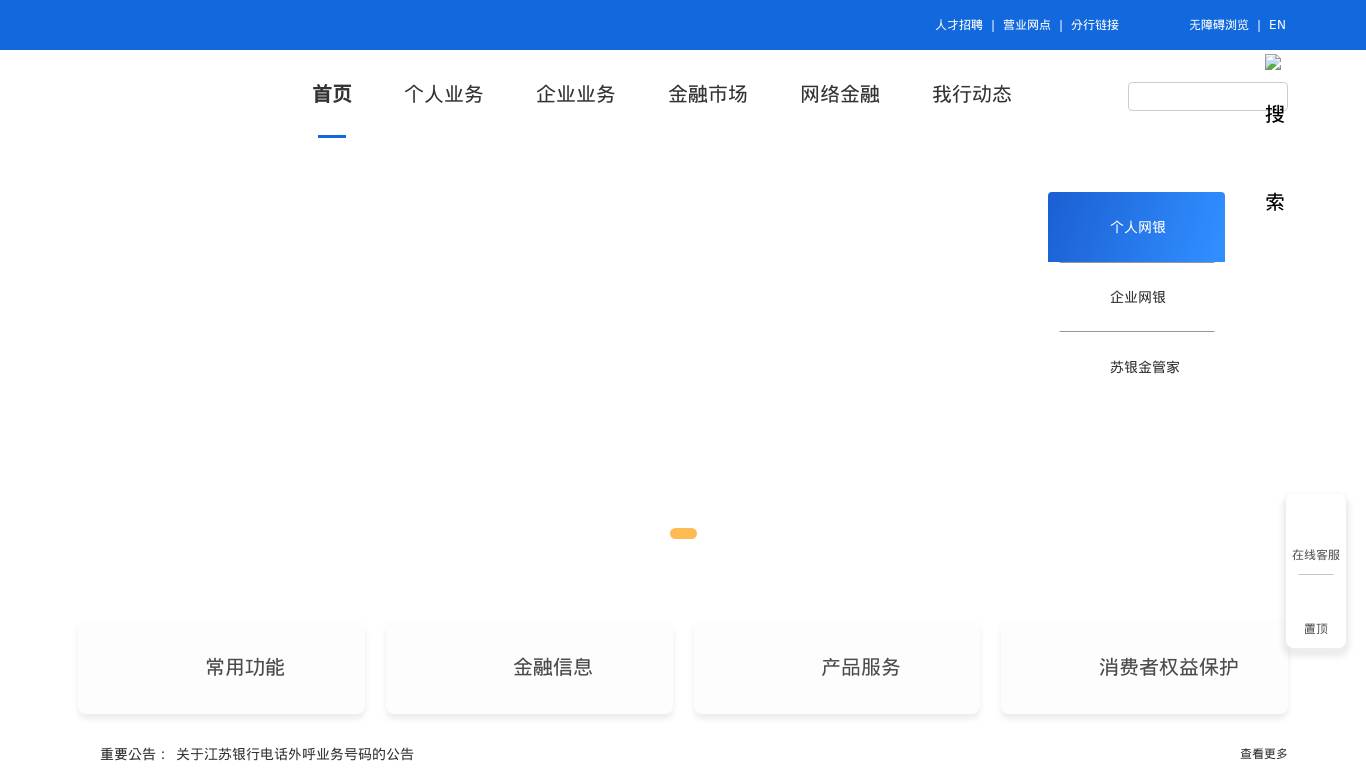Expand the 个人业务 navigation menu
Screen dimensions: 1366x768
pos(443,94)
